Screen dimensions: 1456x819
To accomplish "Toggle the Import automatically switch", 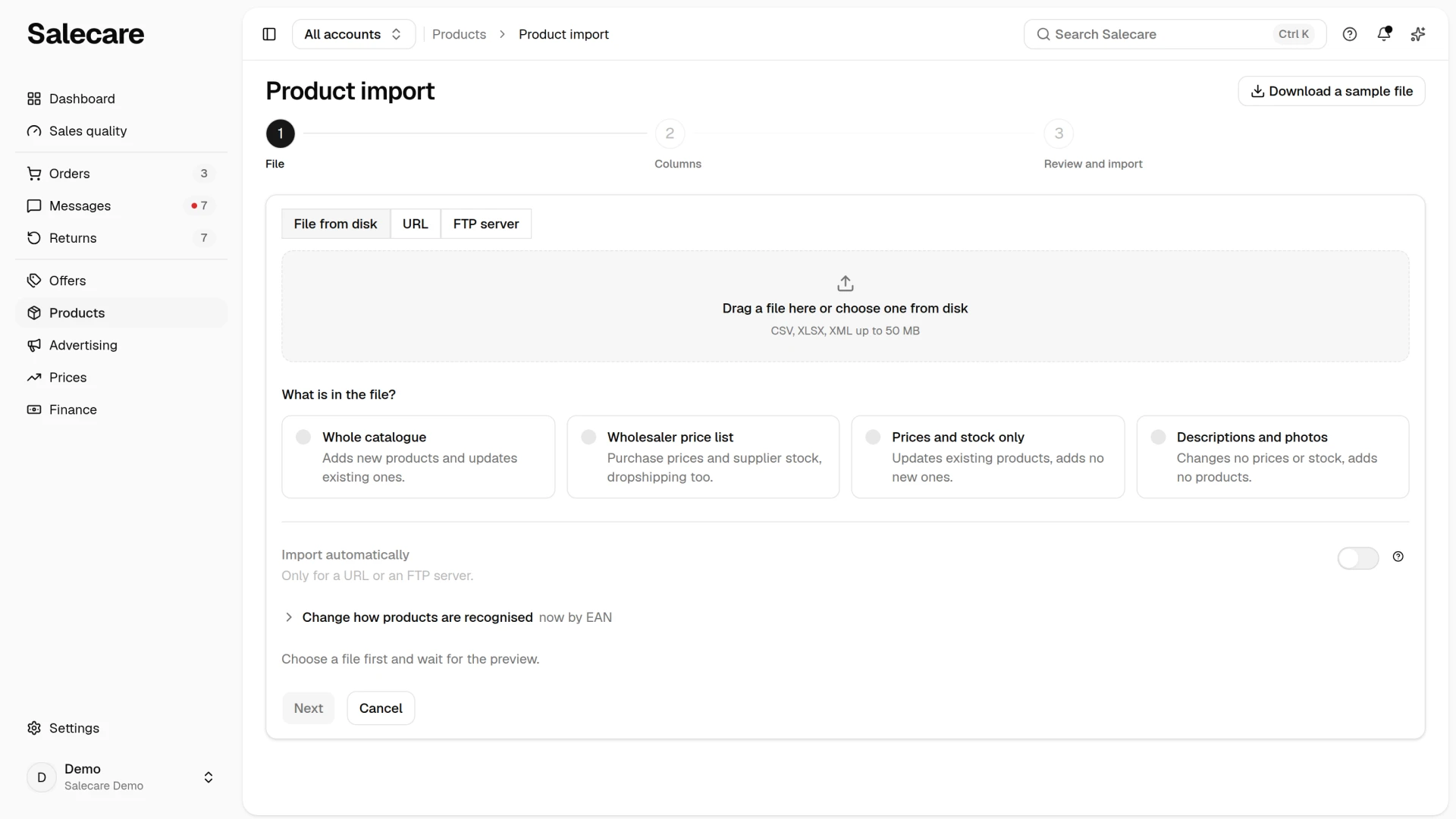I will point(1358,558).
